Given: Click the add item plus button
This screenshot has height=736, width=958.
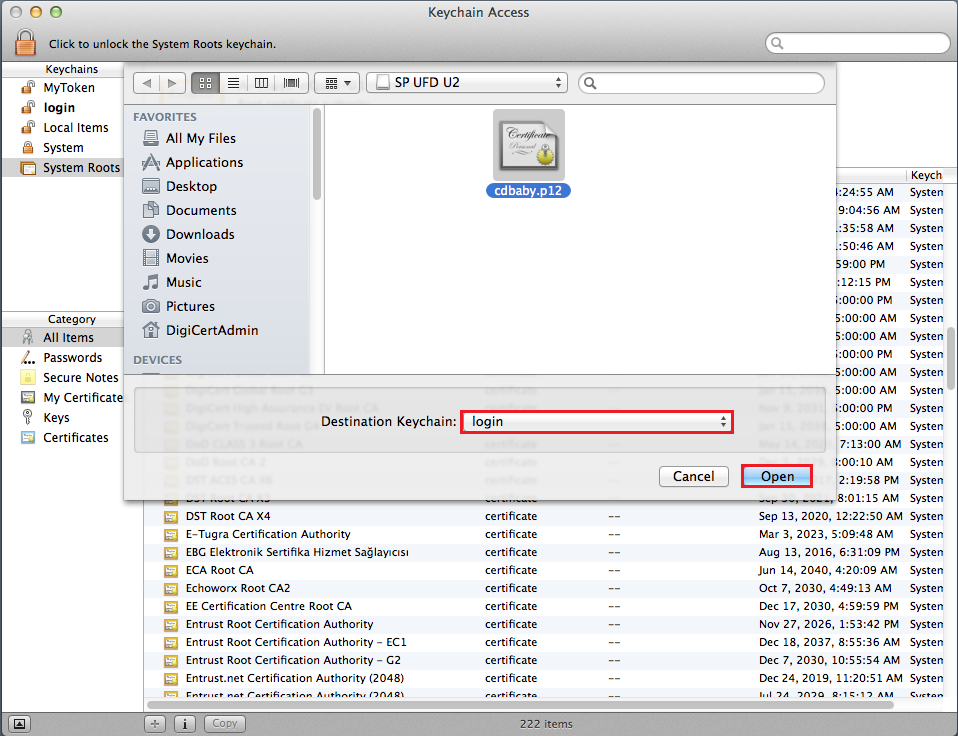Looking at the screenshot, I should tap(155, 723).
